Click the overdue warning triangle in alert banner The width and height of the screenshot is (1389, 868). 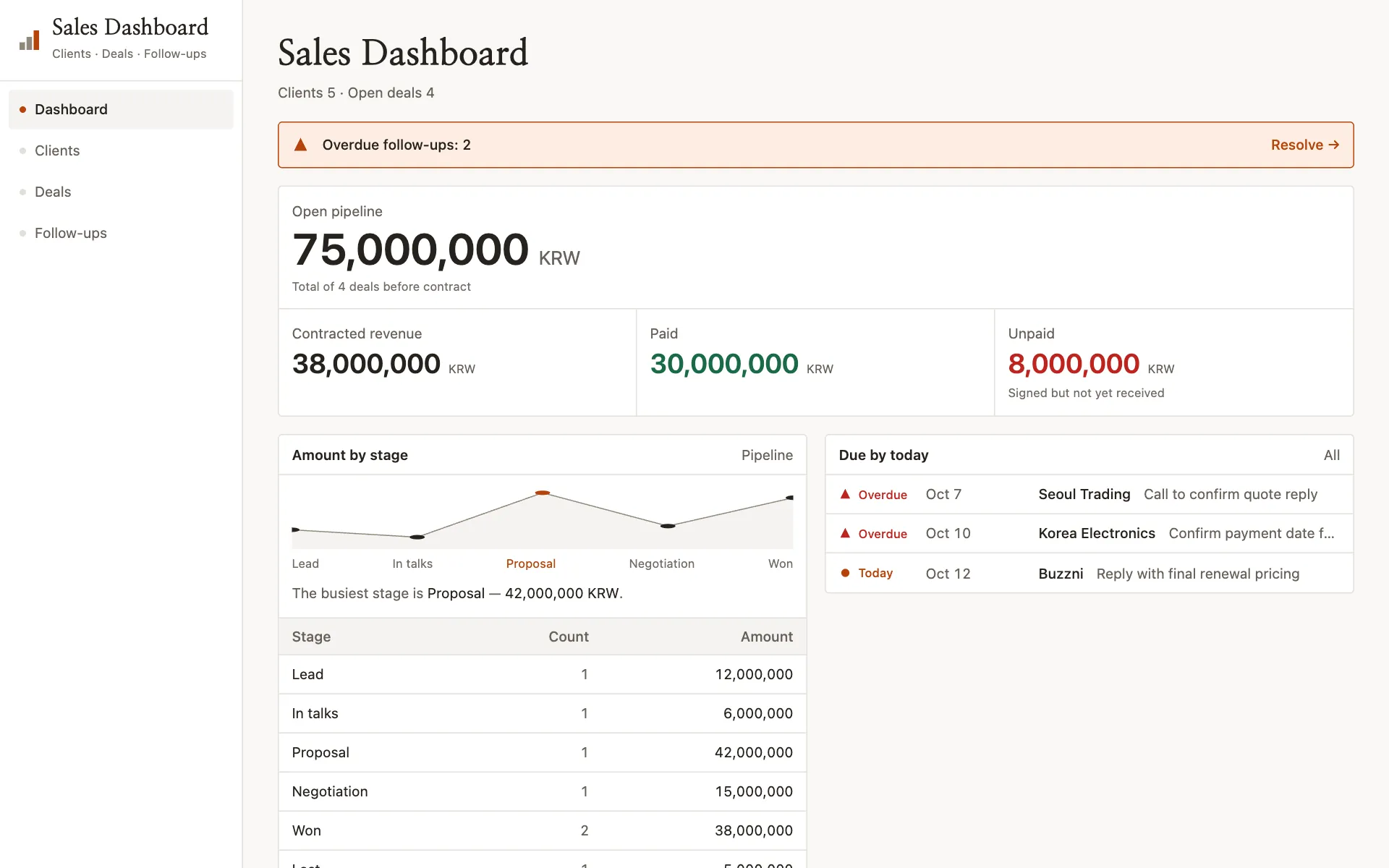point(301,145)
